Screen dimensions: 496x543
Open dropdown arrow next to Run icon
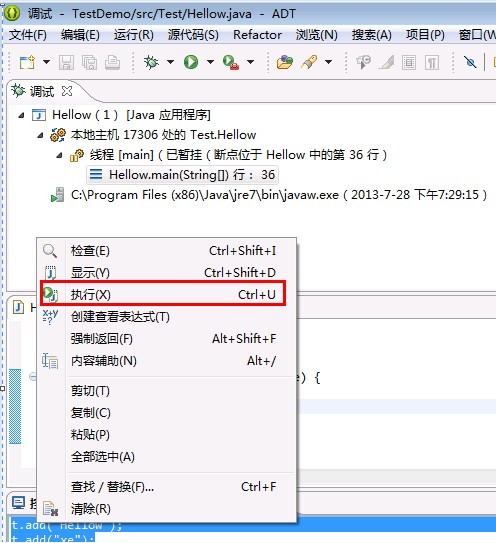210,62
